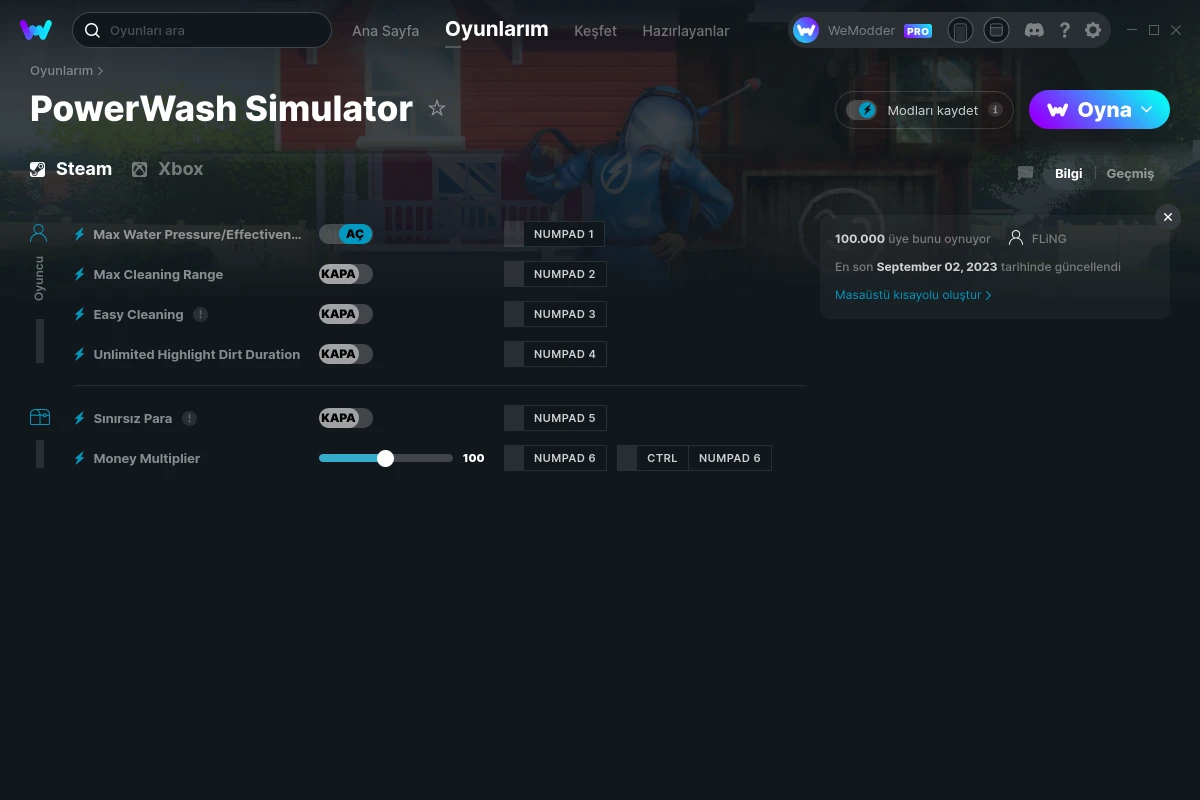Go to the Hazırlayanlar tab
The image size is (1200, 800).
tap(686, 31)
